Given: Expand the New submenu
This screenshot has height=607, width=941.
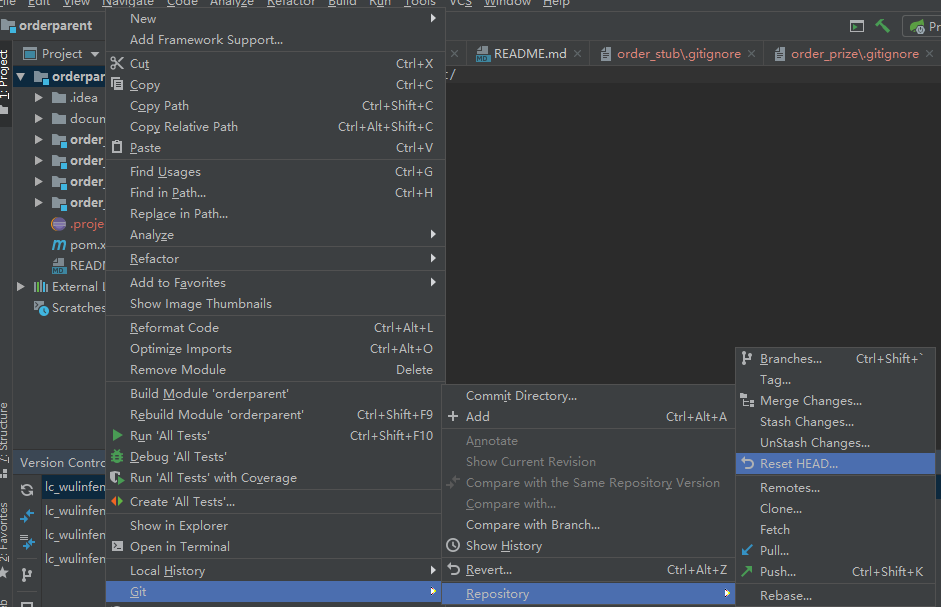Looking at the screenshot, I should (143, 18).
